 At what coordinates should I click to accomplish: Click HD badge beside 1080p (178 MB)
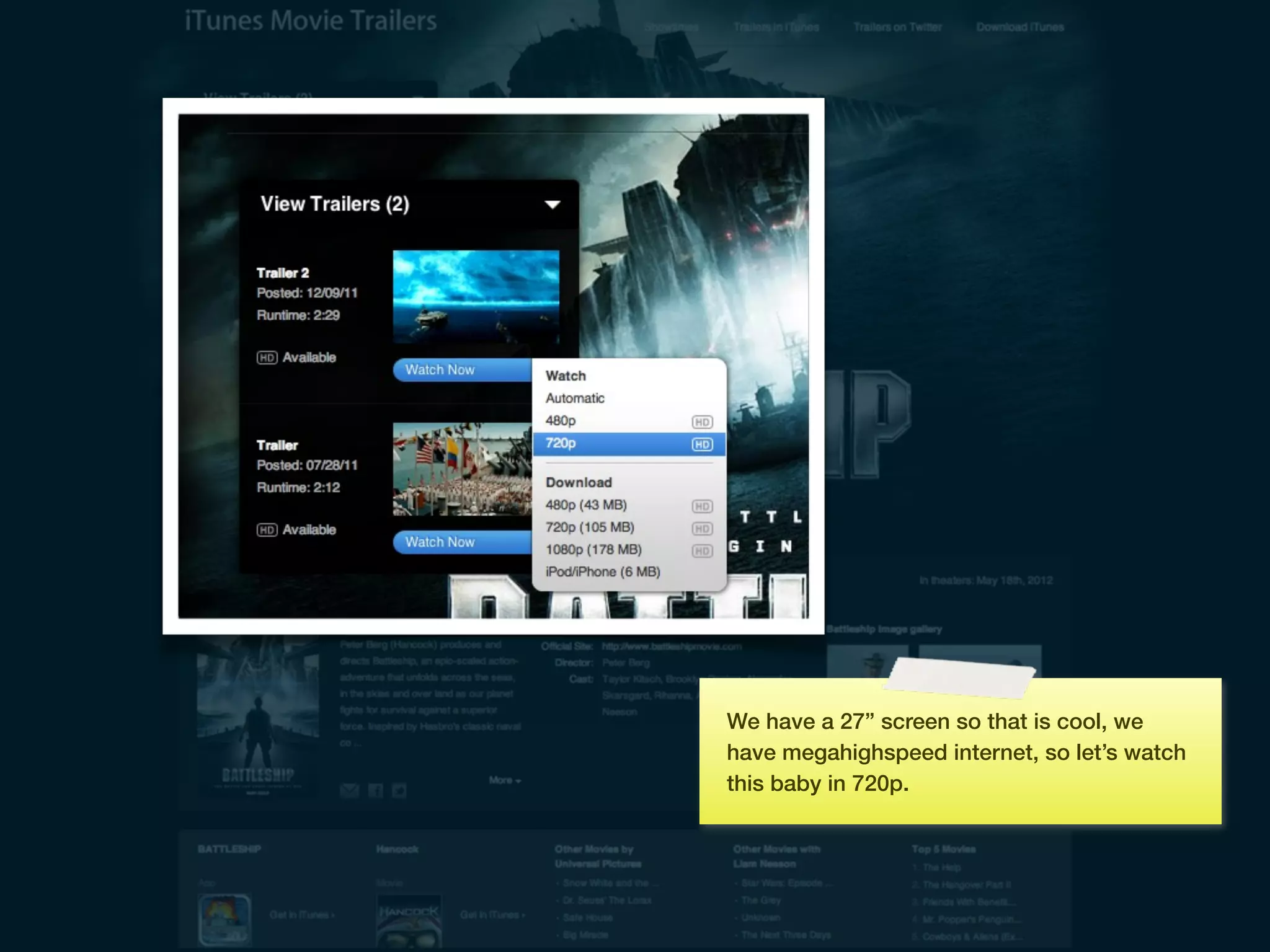pyautogui.click(x=702, y=551)
